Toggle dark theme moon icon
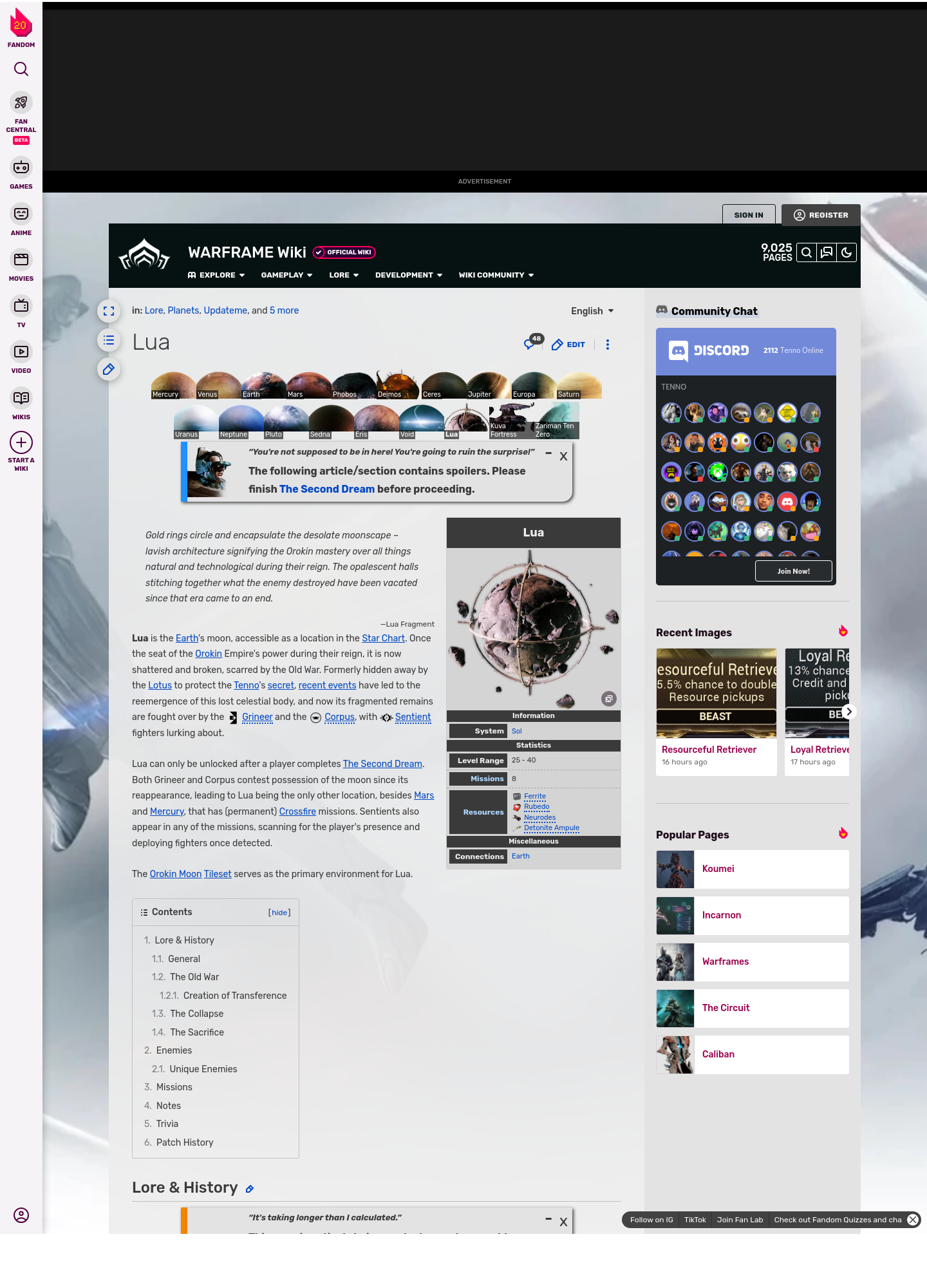The image size is (927, 1288). click(847, 252)
